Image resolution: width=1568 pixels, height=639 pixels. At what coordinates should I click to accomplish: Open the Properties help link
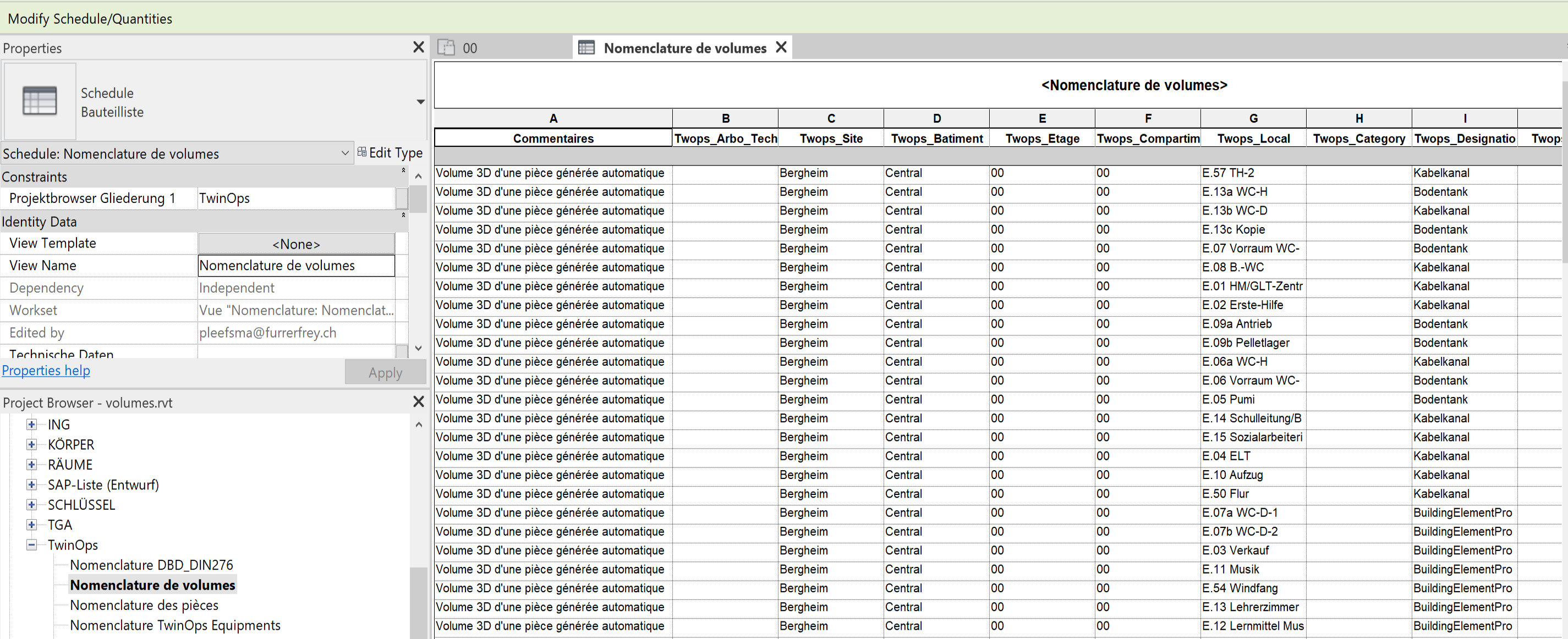pyautogui.click(x=46, y=370)
